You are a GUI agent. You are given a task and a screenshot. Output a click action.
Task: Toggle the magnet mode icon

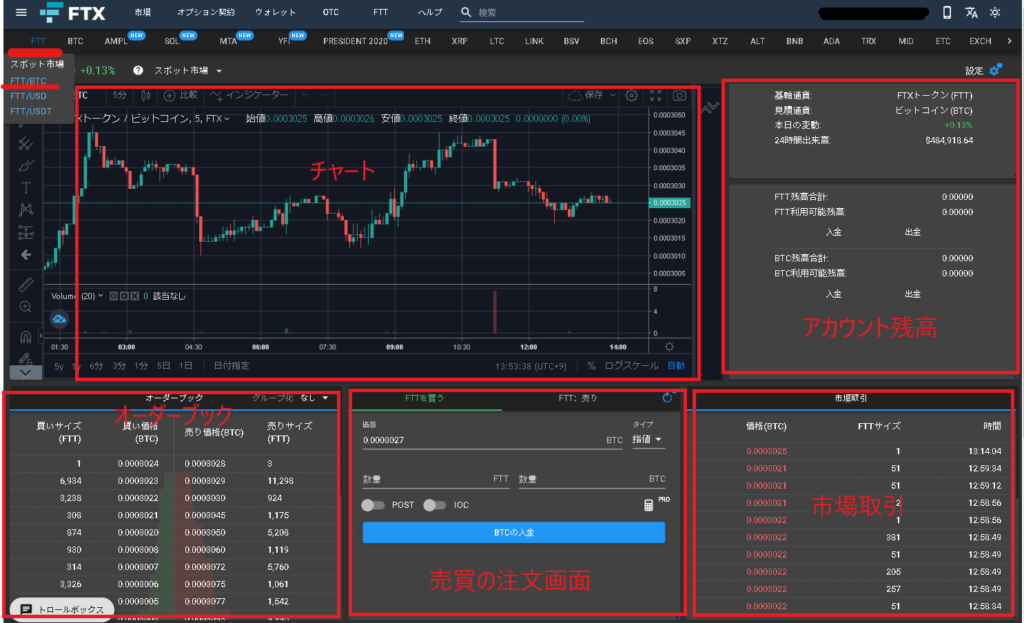pyautogui.click(x=25, y=337)
